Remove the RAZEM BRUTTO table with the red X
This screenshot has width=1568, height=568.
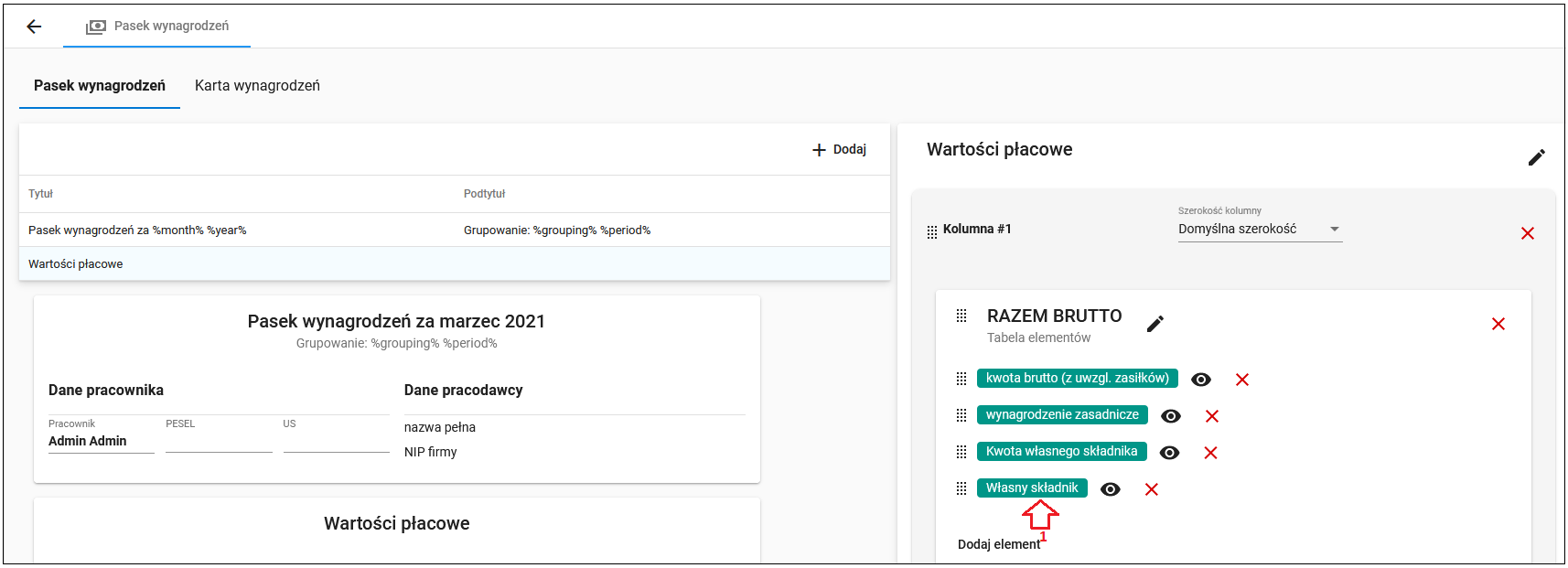pos(1498,324)
